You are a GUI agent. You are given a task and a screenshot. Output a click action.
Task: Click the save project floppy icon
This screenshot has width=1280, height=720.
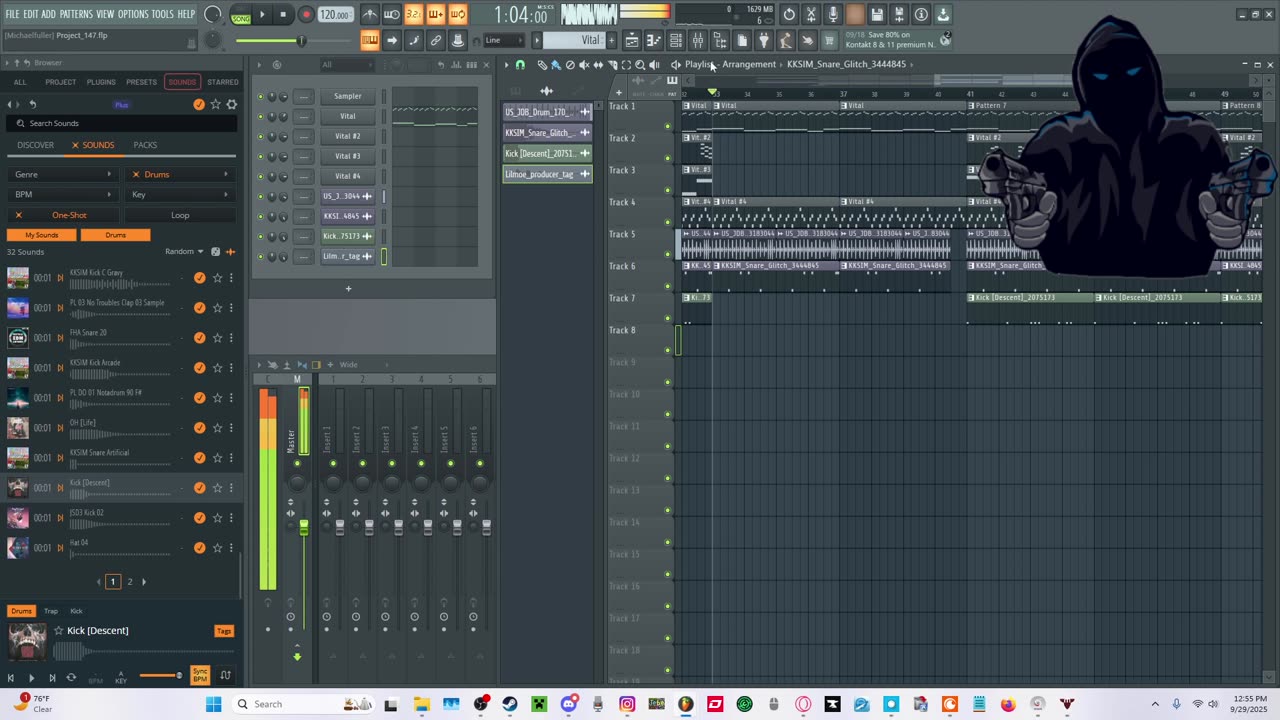[877, 14]
